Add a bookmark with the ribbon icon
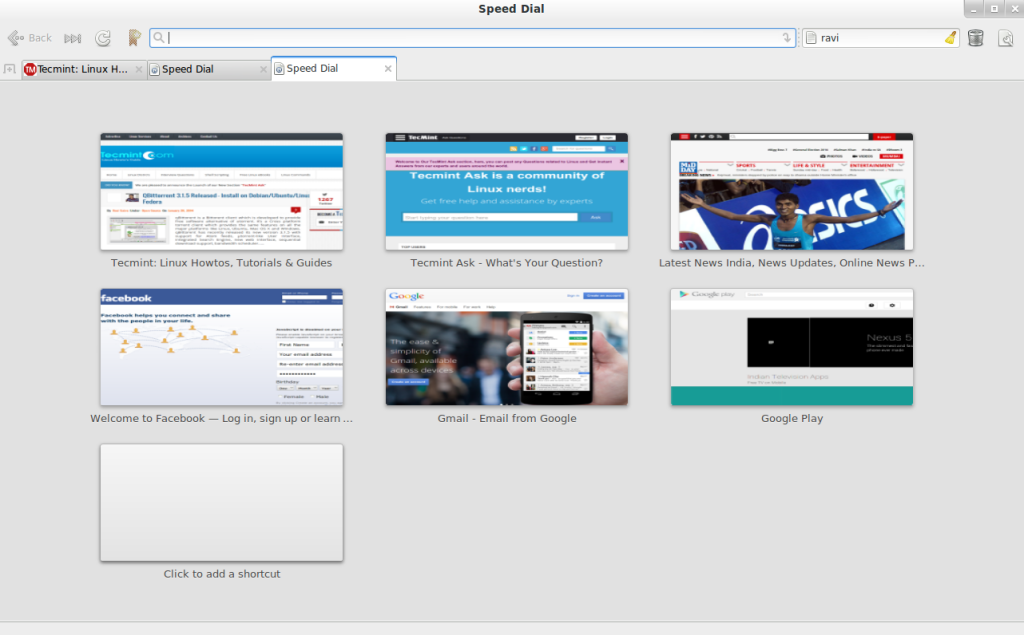Screen dimensions: 1024x635 pos(134,38)
